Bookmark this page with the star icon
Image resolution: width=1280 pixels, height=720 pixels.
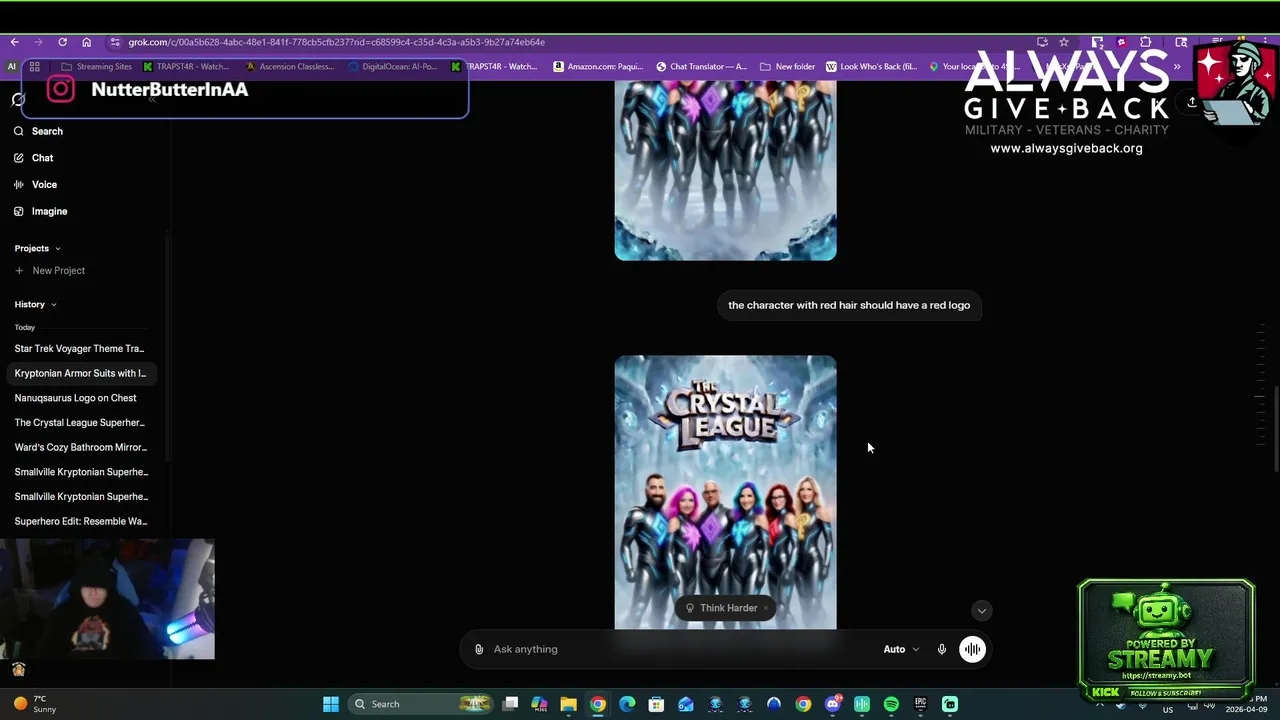tap(1064, 42)
